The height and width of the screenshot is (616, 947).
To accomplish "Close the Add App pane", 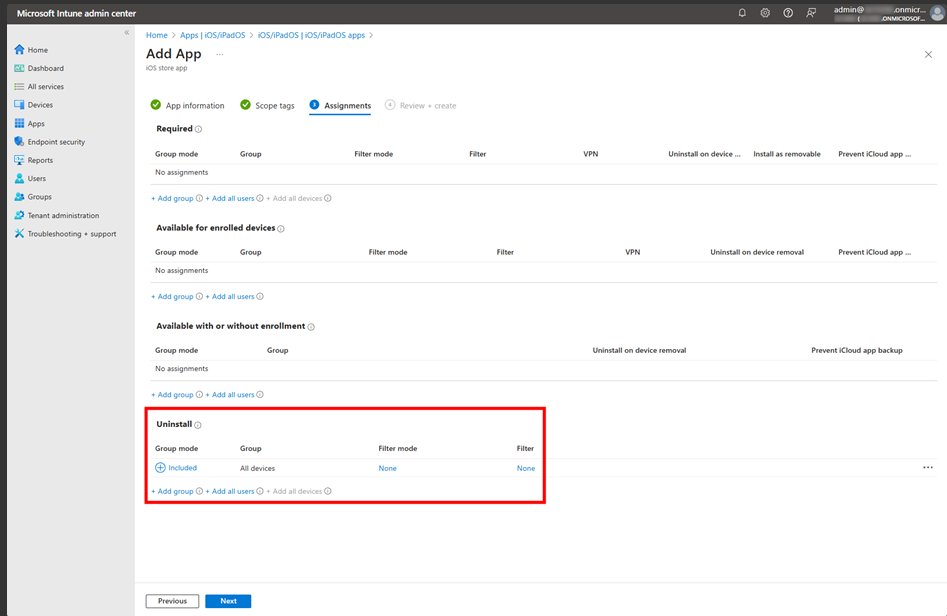I will click(928, 54).
